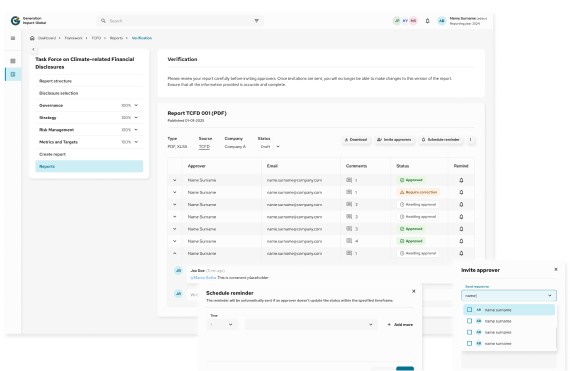Click the Download button
Screen dimensions: 570x371
coord(356,140)
